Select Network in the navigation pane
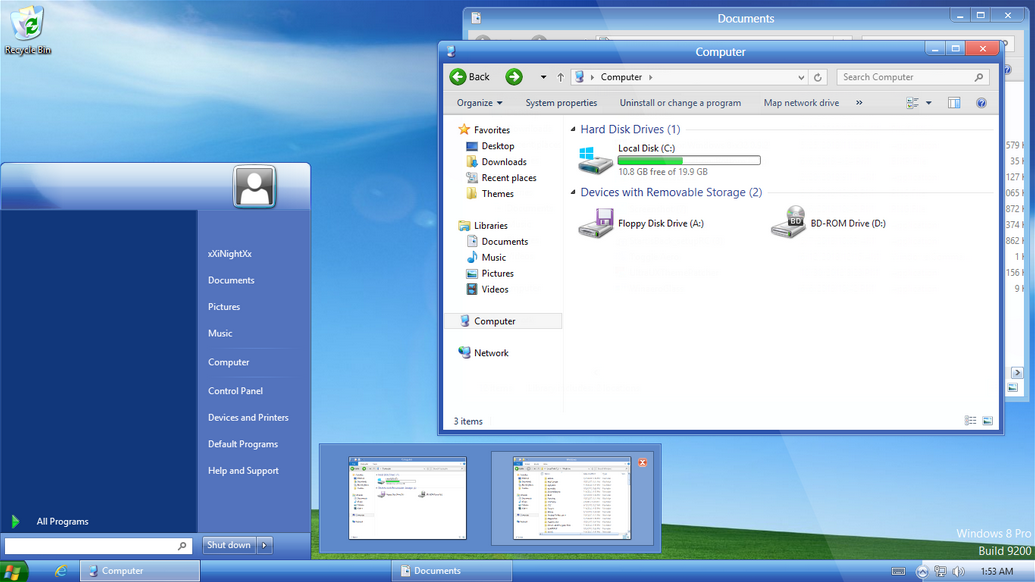Viewport: 1035px width, 582px height. (x=490, y=353)
